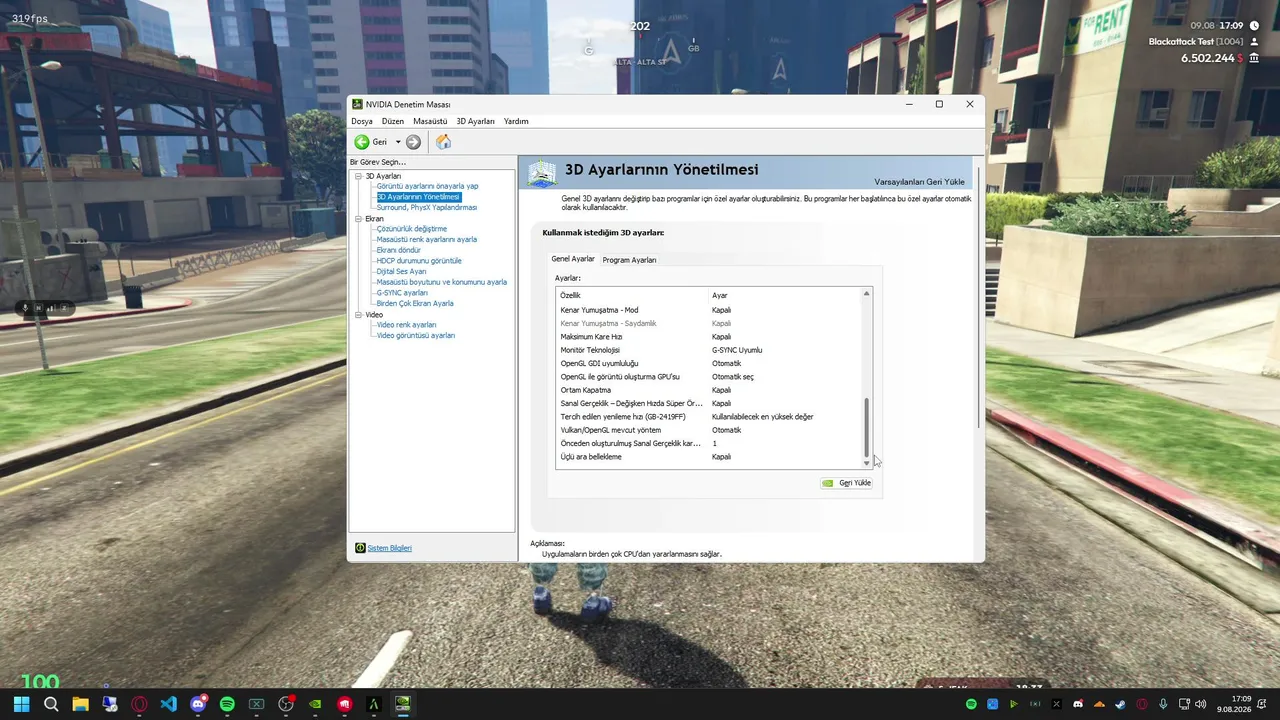The image size is (1280, 720).
Task: Click the Geri Yükle button
Action: click(x=846, y=483)
